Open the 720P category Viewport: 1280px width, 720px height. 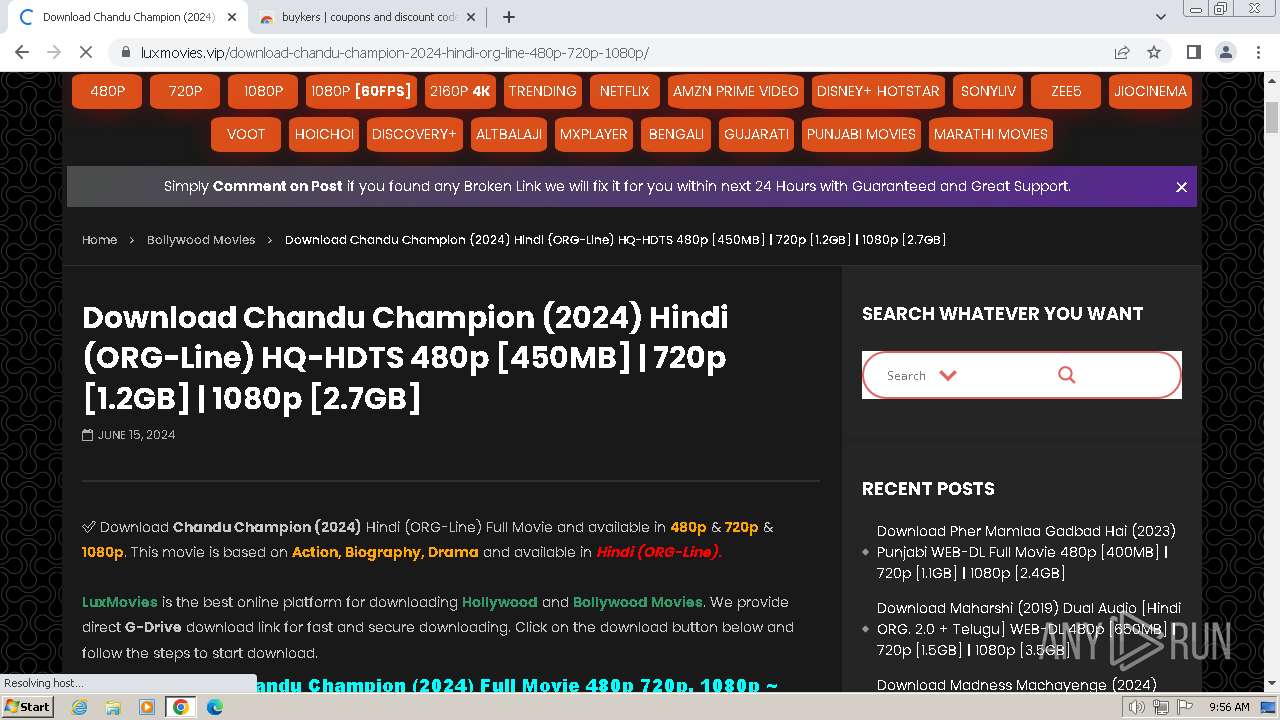[185, 91]
